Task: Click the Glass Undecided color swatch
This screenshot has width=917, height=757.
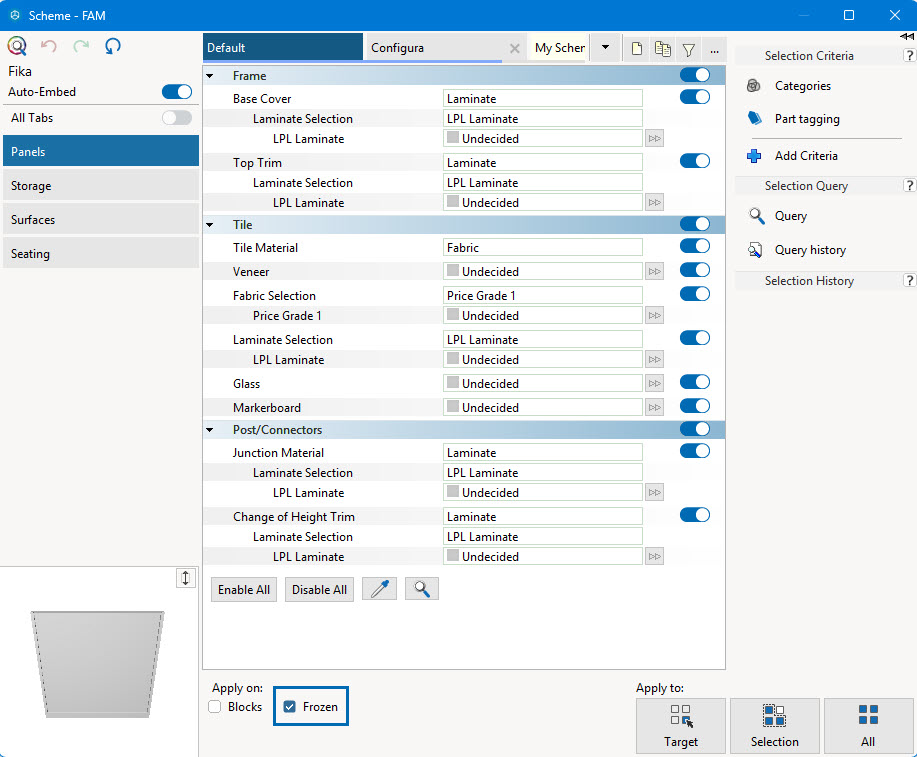Action: pyautogui.click(x=453, y=383)
